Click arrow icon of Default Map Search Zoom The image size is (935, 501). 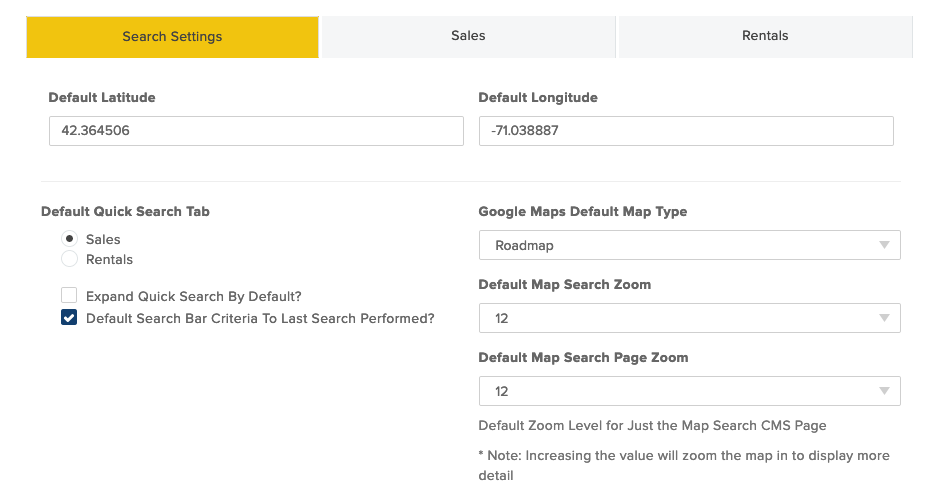coord(884,318)
